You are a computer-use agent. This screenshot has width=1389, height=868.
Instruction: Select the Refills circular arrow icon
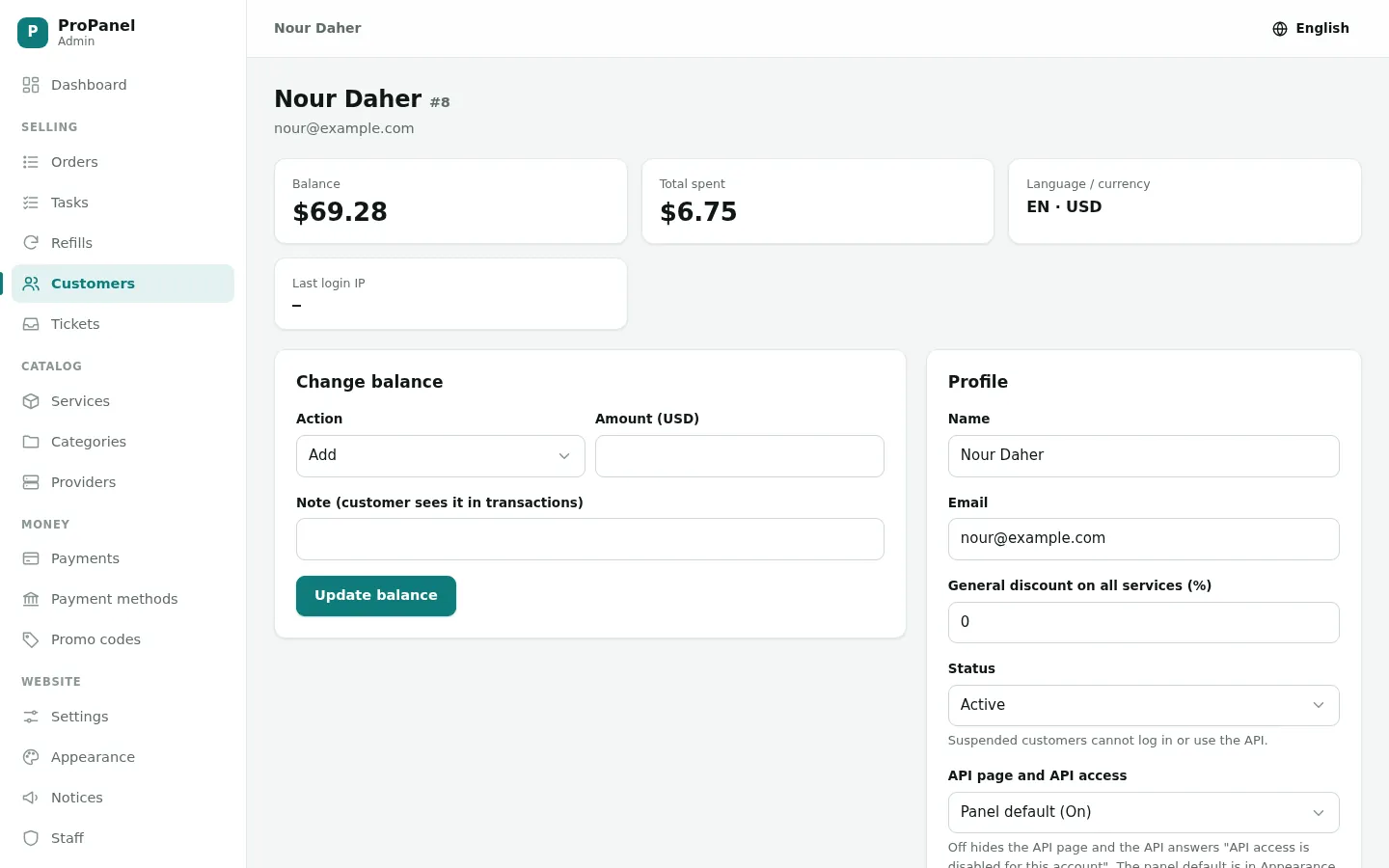pyautogui.click(x=31, y=243)
